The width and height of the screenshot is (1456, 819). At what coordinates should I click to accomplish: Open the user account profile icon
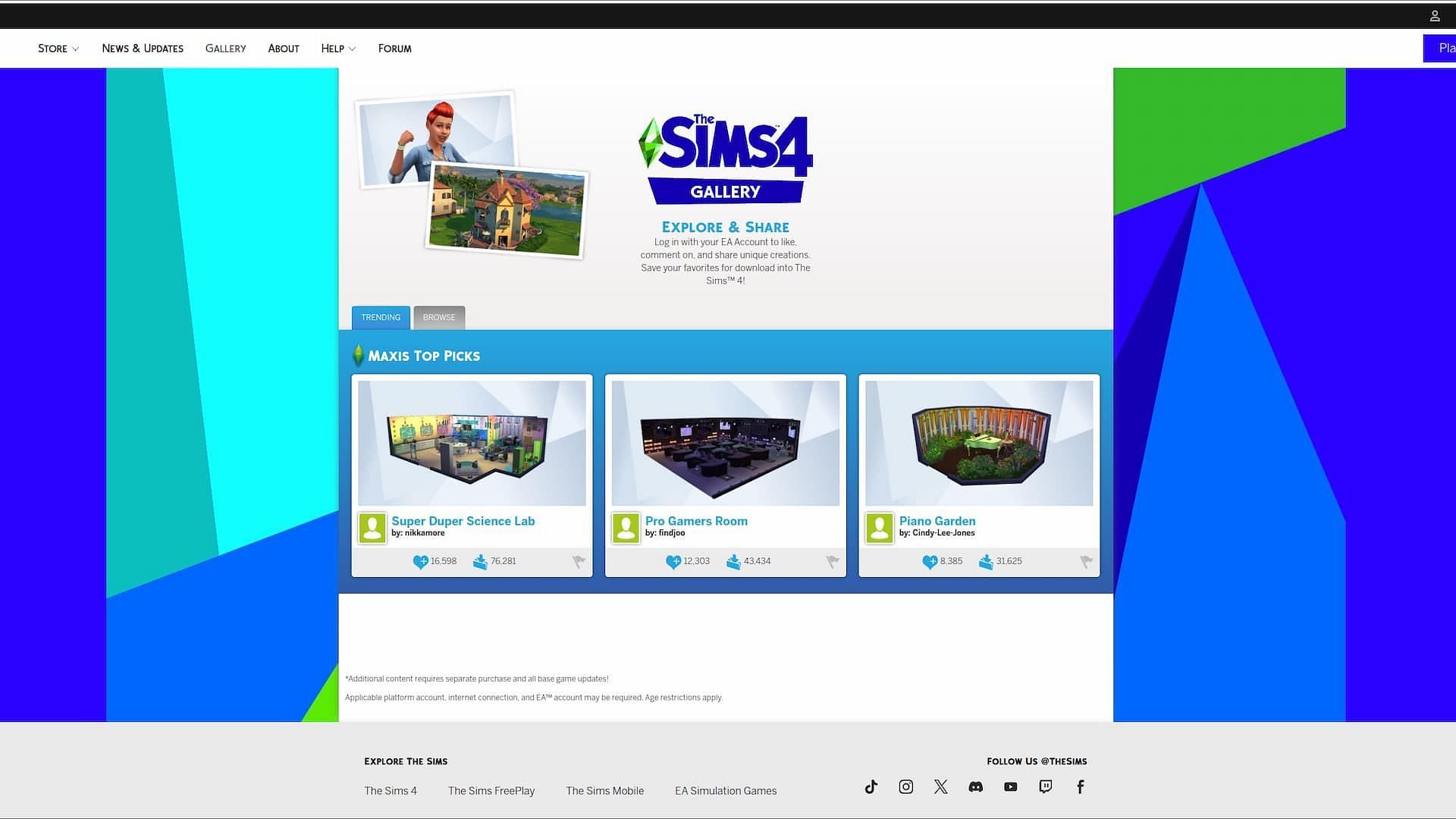pyautogui.click(x=1435, y=16)
